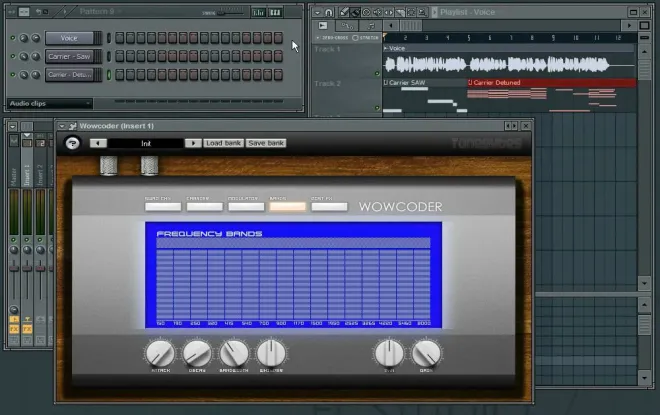Image resolution: width=660 pixels, height=415 pixels.
Task: Select the pencil draw tool in Playlist
Action: coord(344,13)
